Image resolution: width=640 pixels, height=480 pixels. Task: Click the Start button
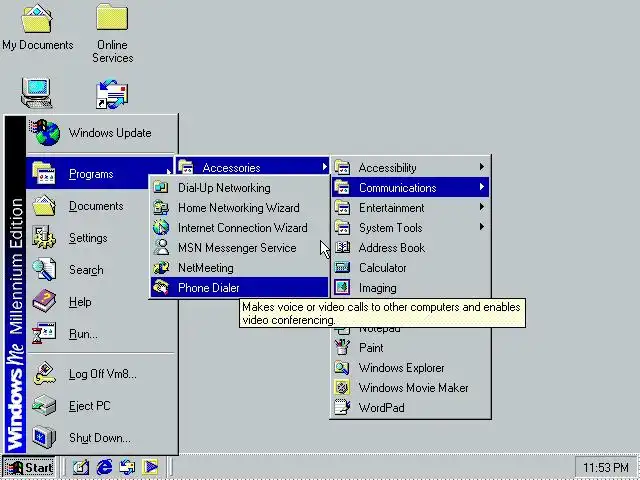point(30,467)
